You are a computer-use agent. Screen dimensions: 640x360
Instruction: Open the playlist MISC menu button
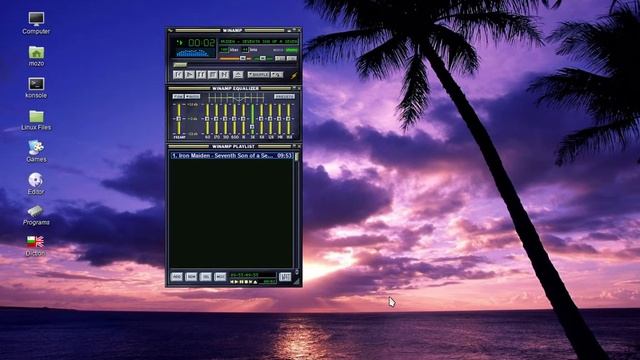pos(220,277)
